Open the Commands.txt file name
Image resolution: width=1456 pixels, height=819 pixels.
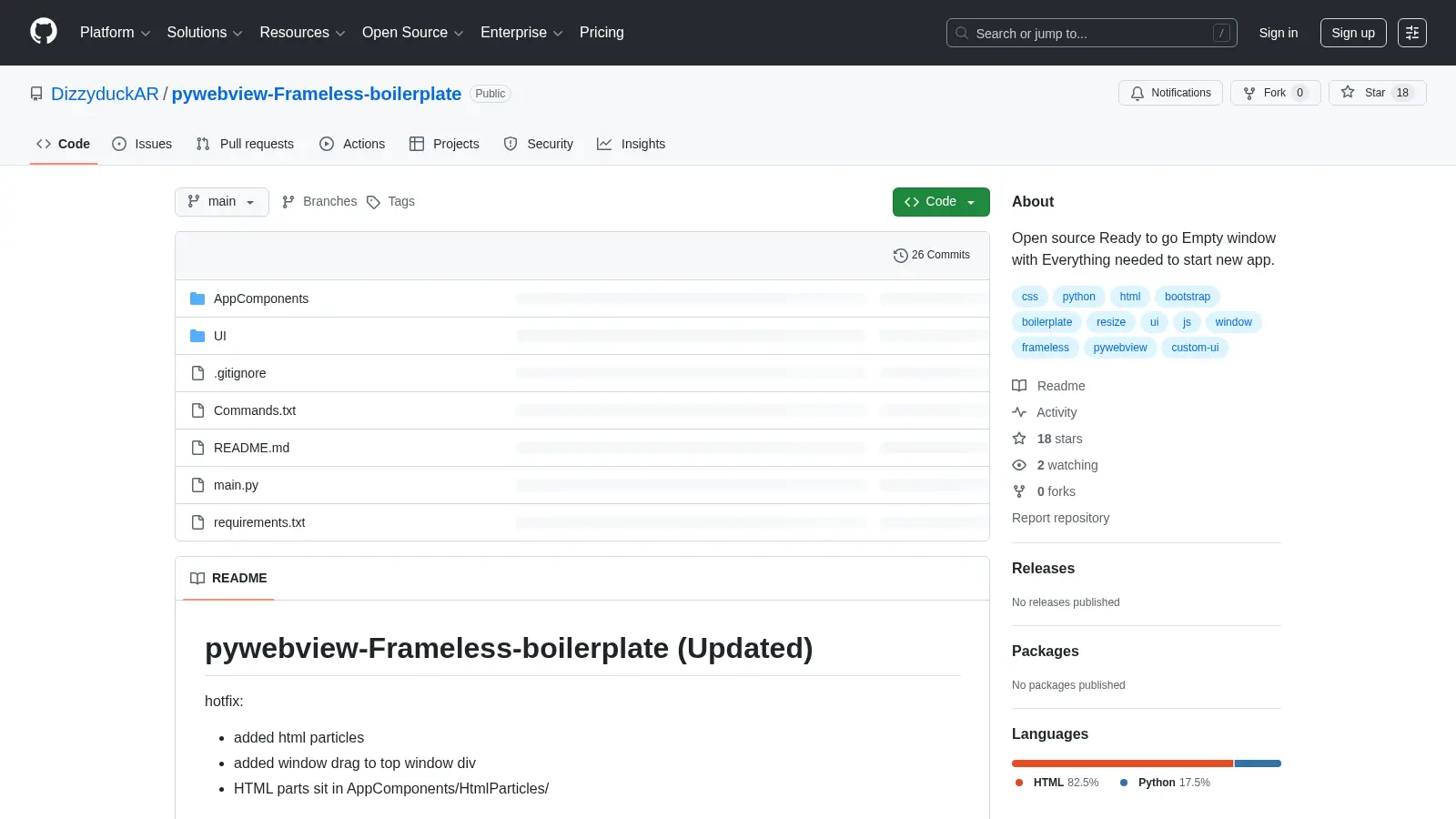tap(255, 410)
